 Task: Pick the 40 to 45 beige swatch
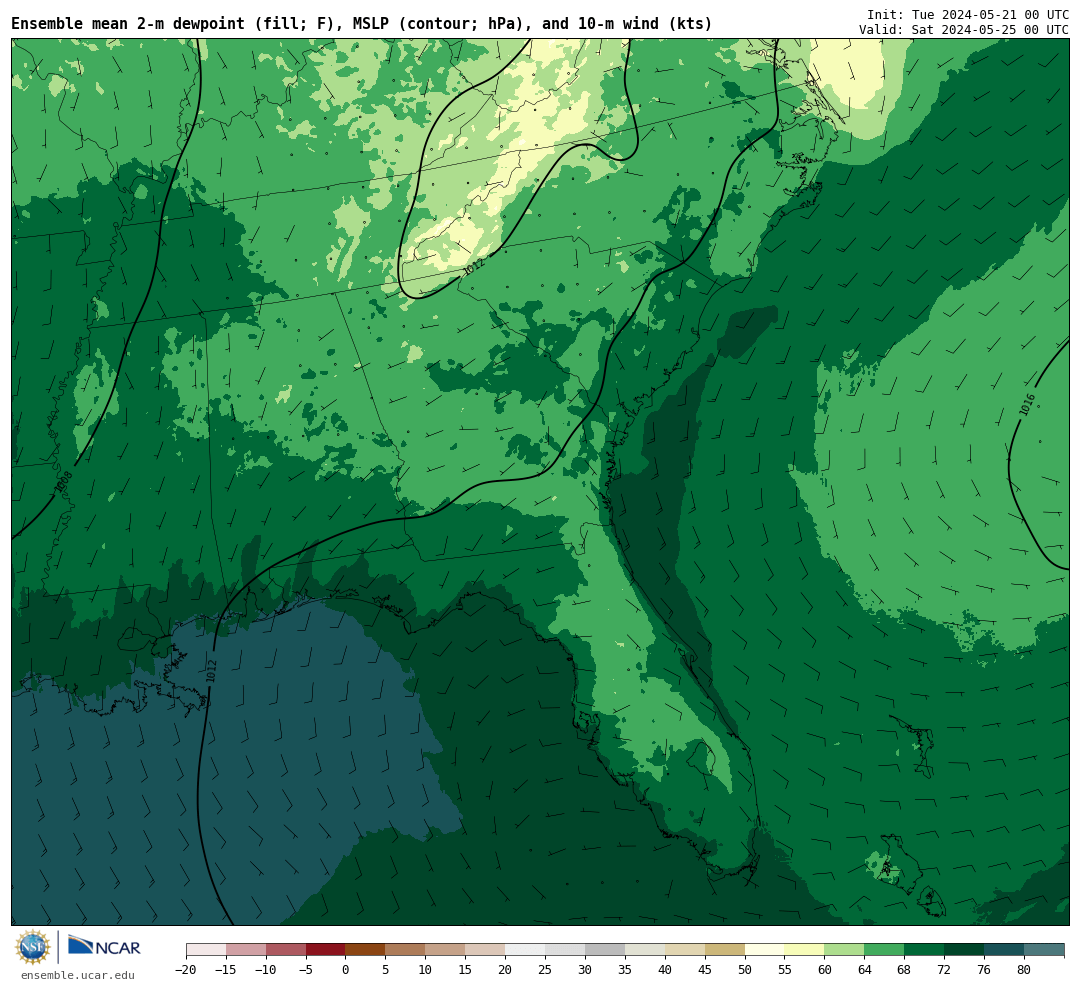(685, 950)
